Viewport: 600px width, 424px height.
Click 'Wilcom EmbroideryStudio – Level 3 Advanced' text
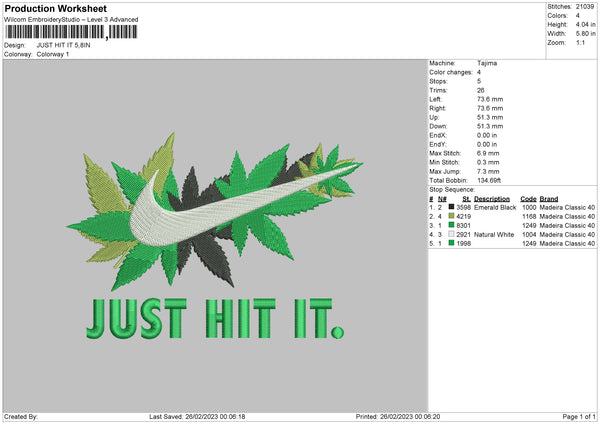(71, 20)
